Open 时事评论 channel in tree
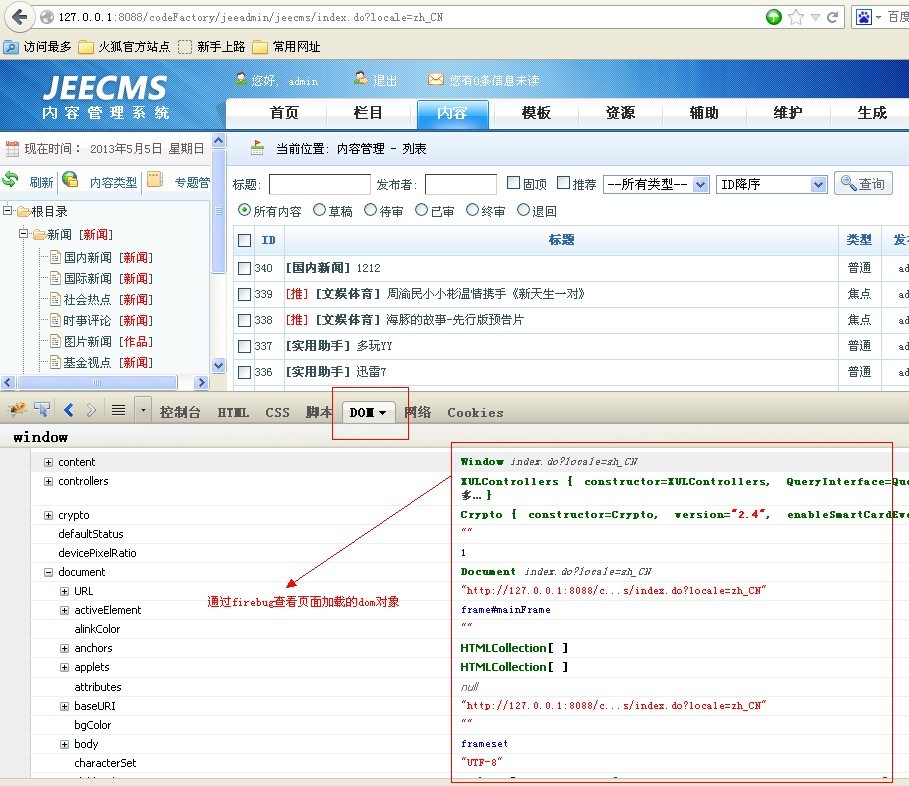Viewport: 909px width, 786px height. (87, 321)
